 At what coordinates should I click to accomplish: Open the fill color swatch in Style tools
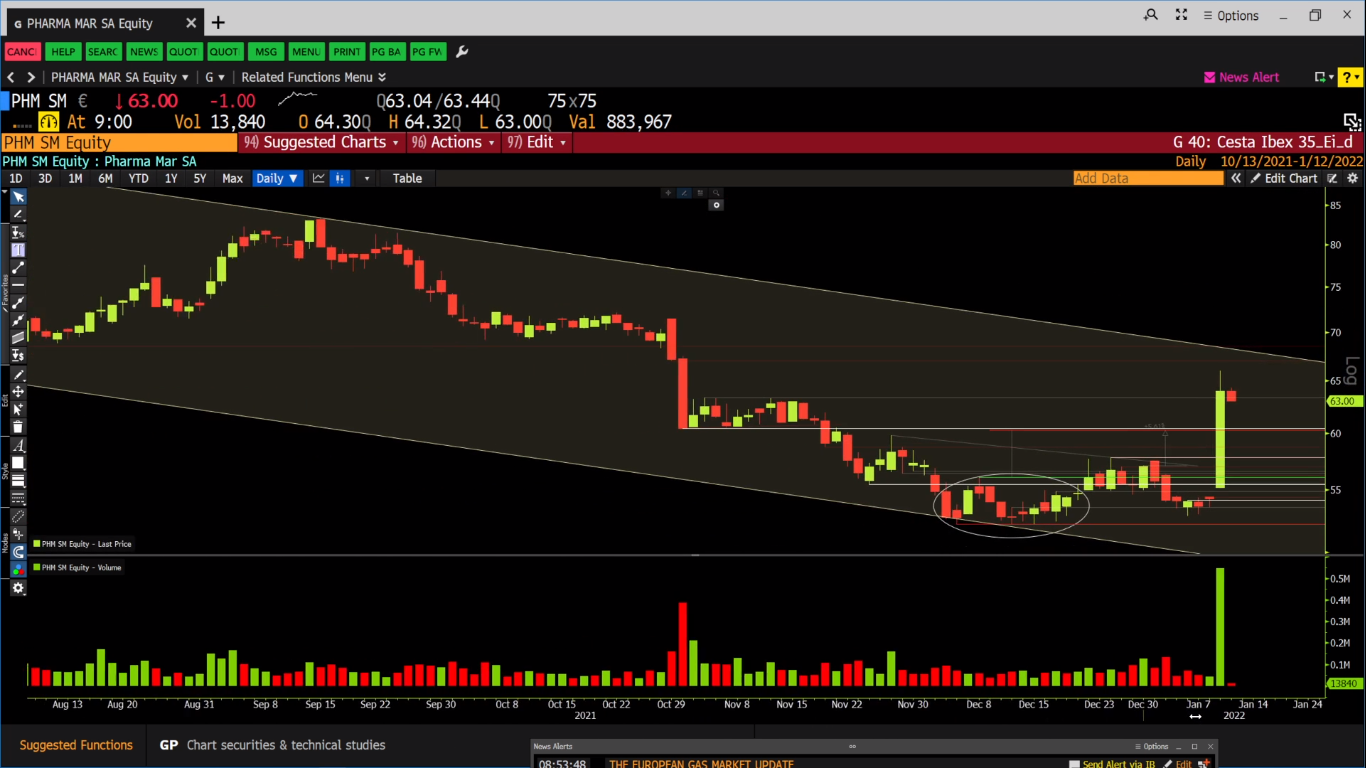tap(18, 463)
